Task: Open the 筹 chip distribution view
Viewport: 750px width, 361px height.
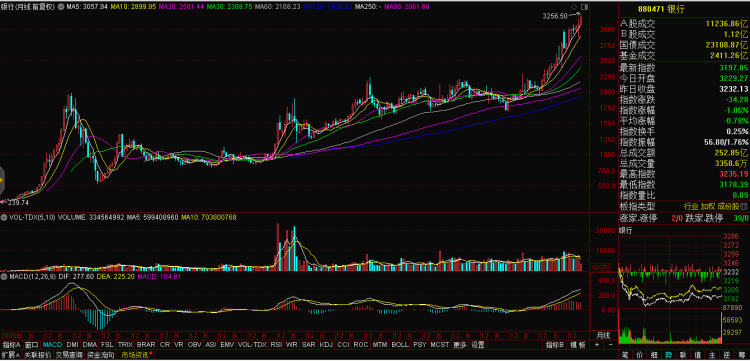Action: click(742, 355)
